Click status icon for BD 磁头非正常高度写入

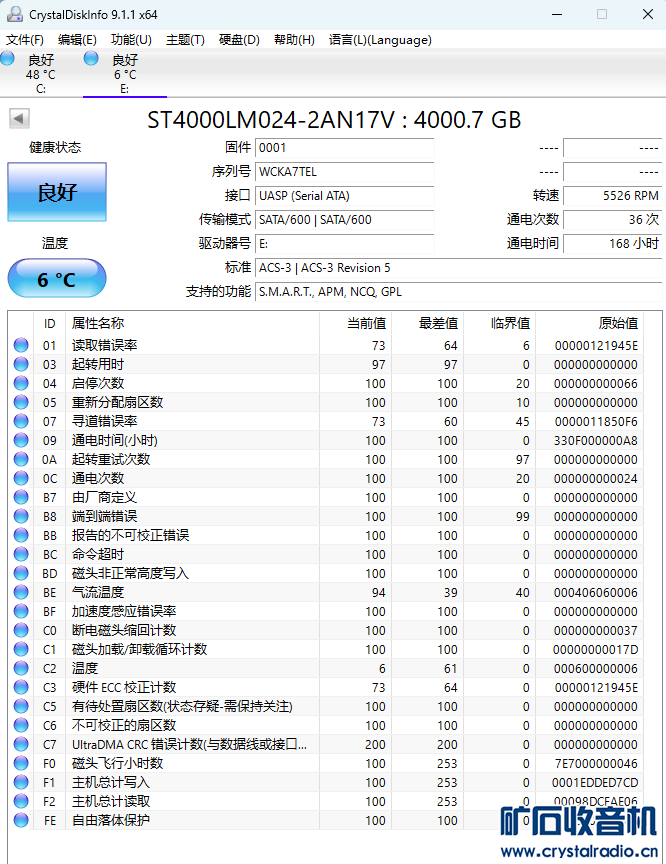tap(21, 573)
